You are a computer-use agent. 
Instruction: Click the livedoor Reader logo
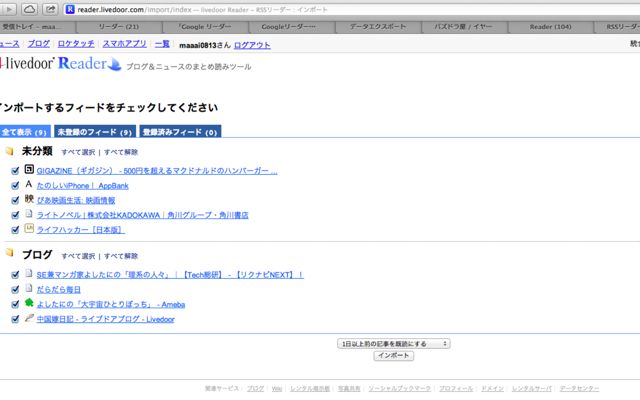tap(61, 63)
